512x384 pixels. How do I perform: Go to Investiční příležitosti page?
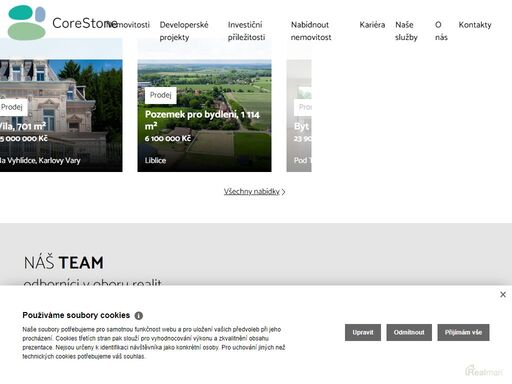246,31
